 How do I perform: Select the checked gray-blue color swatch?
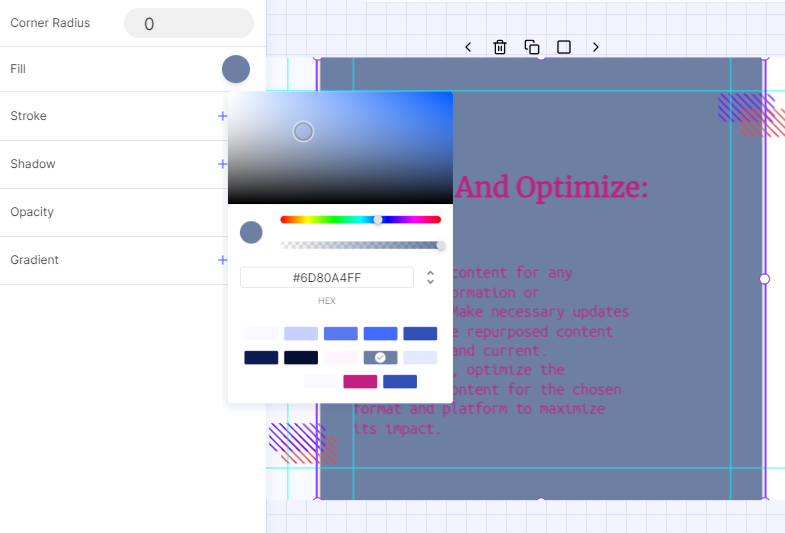pyautogui.click(x=380, y=357)
